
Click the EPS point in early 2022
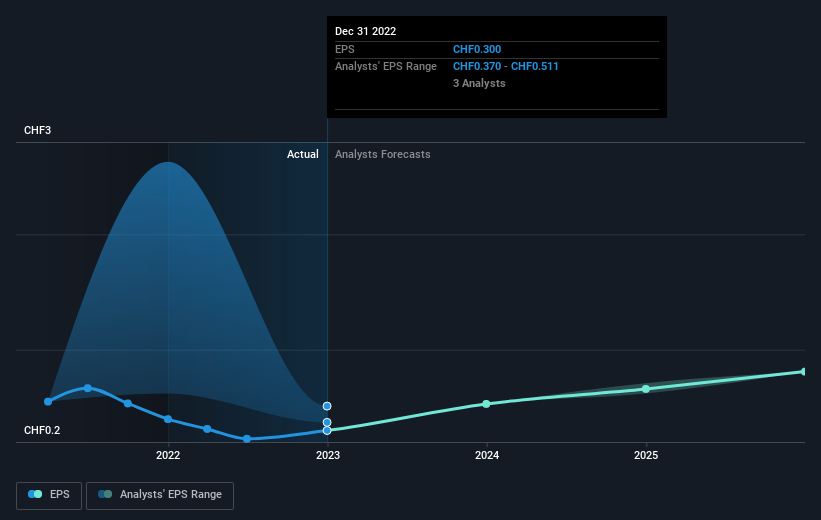(x=207, y=429)
